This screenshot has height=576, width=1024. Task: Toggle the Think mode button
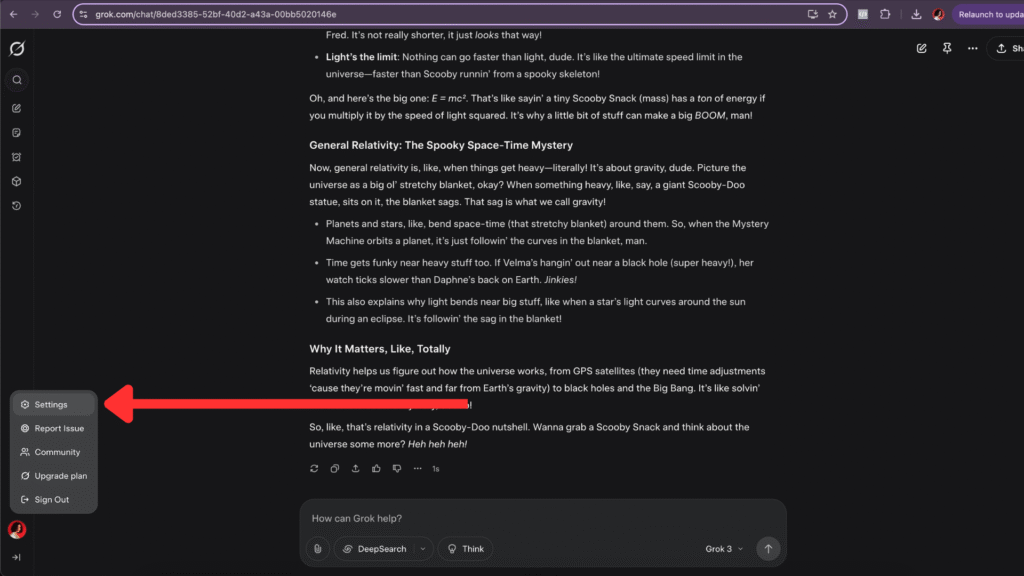[465, 549]
